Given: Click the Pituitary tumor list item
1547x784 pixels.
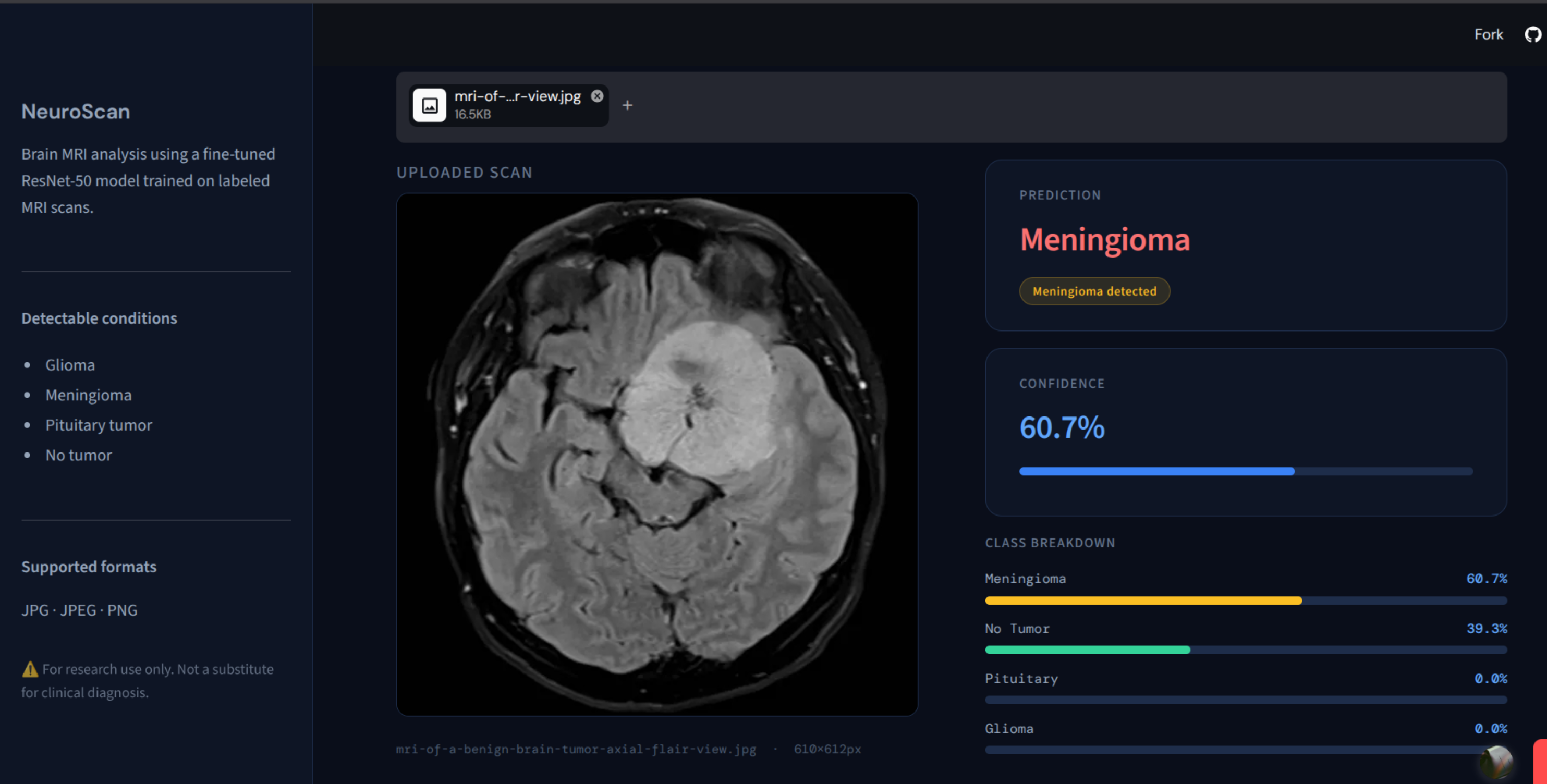Looking at the screenshot, I should point(99,425).
